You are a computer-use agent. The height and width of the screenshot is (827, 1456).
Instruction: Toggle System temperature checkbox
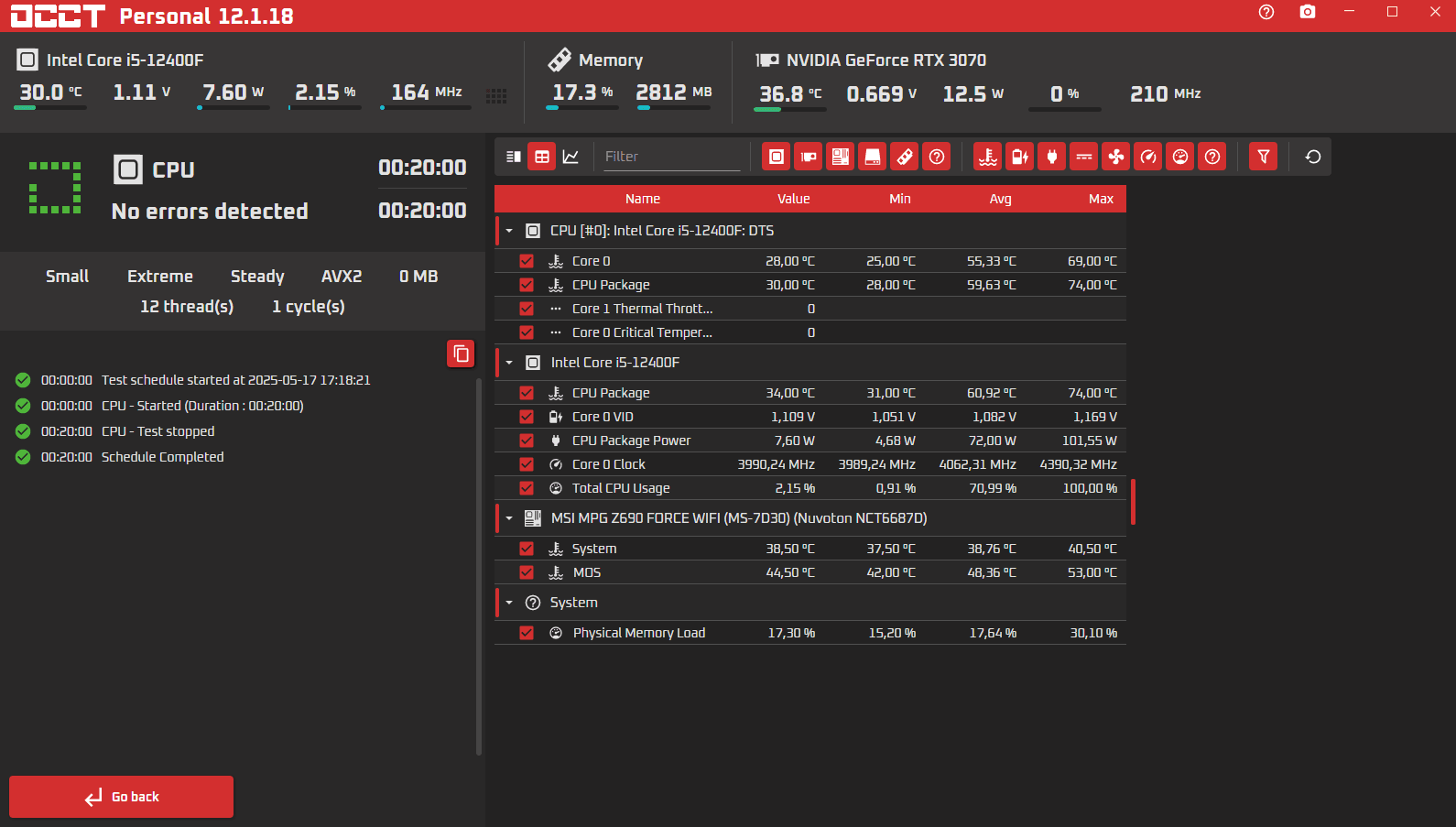[527, 549]
